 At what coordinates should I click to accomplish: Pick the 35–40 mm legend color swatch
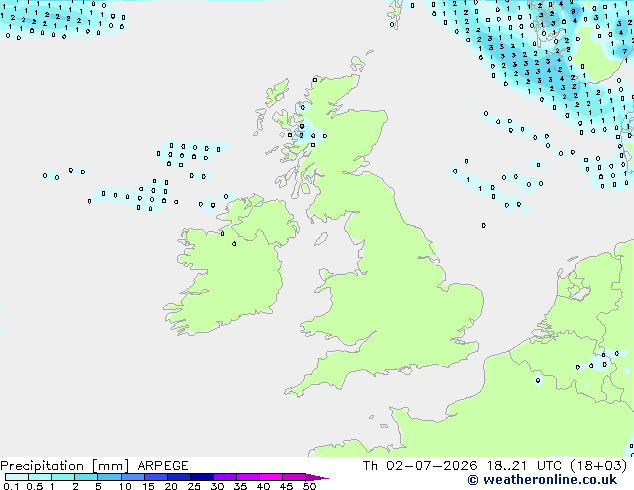tap(247, 477)
